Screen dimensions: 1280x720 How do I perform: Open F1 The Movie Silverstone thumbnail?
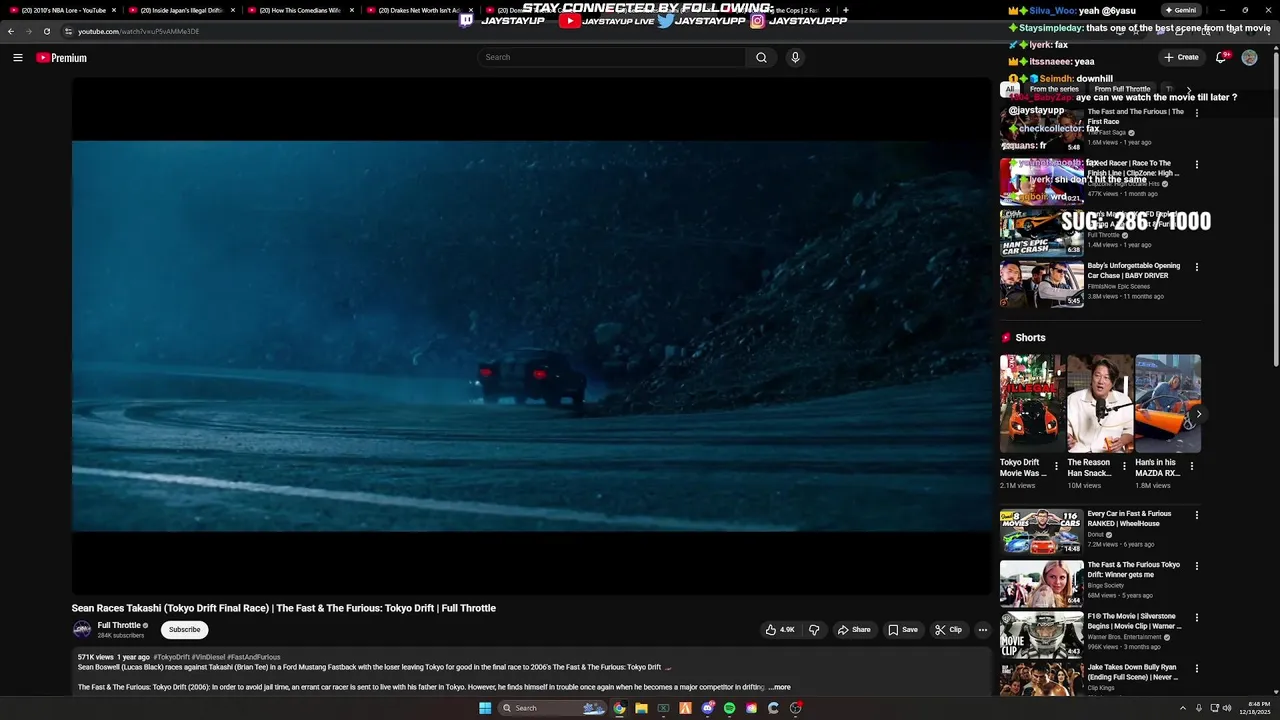(1041, 635)
